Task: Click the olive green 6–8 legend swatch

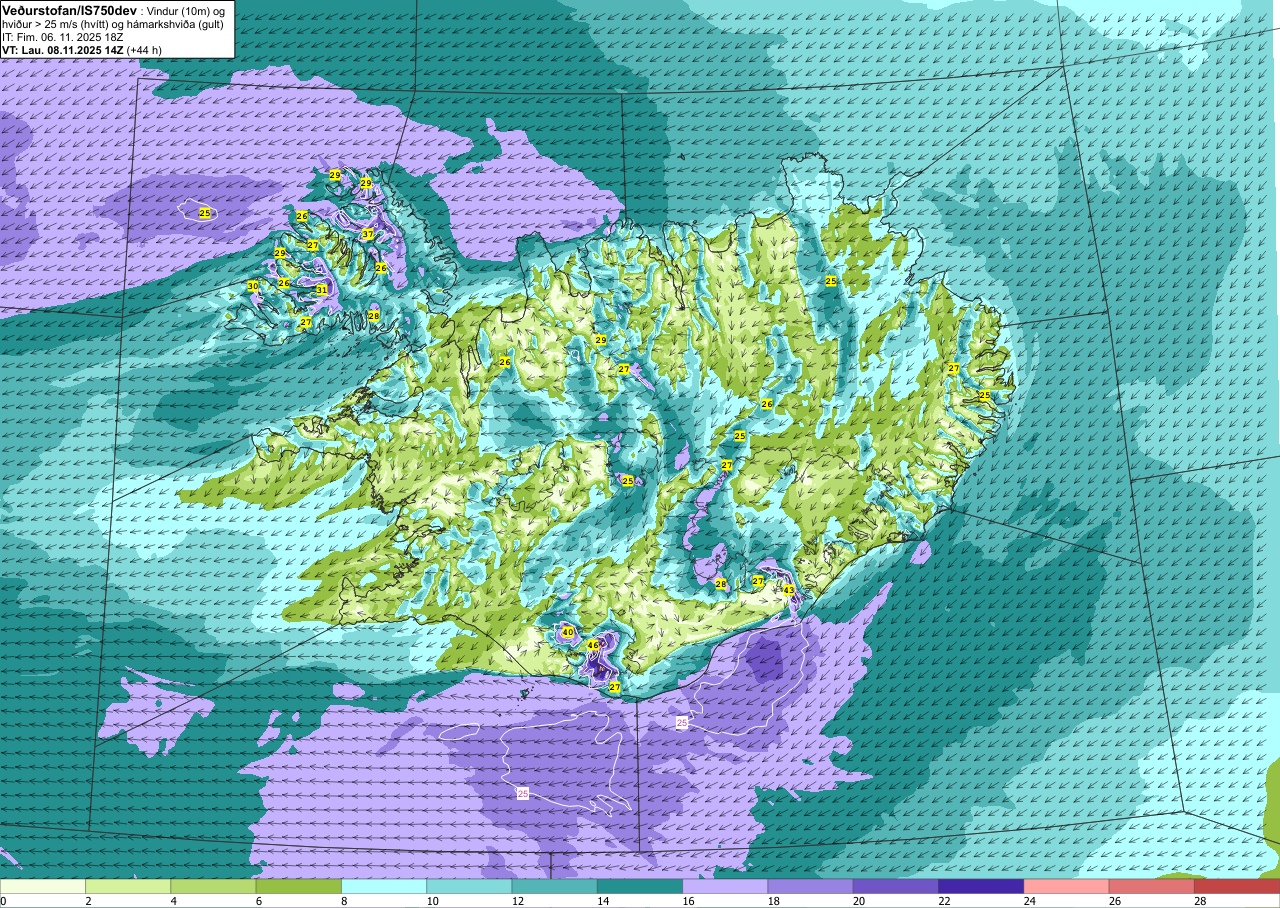Action: pos(298,886)
